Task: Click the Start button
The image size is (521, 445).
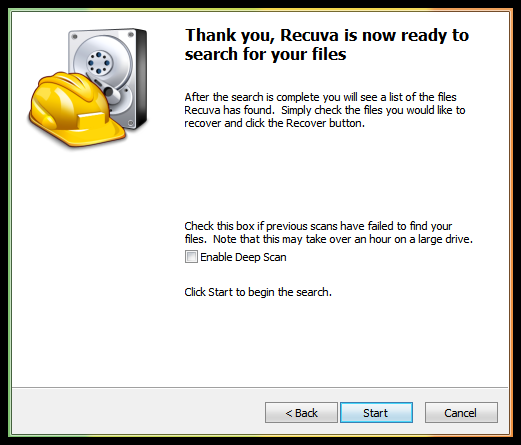Action: pos(376,413)
